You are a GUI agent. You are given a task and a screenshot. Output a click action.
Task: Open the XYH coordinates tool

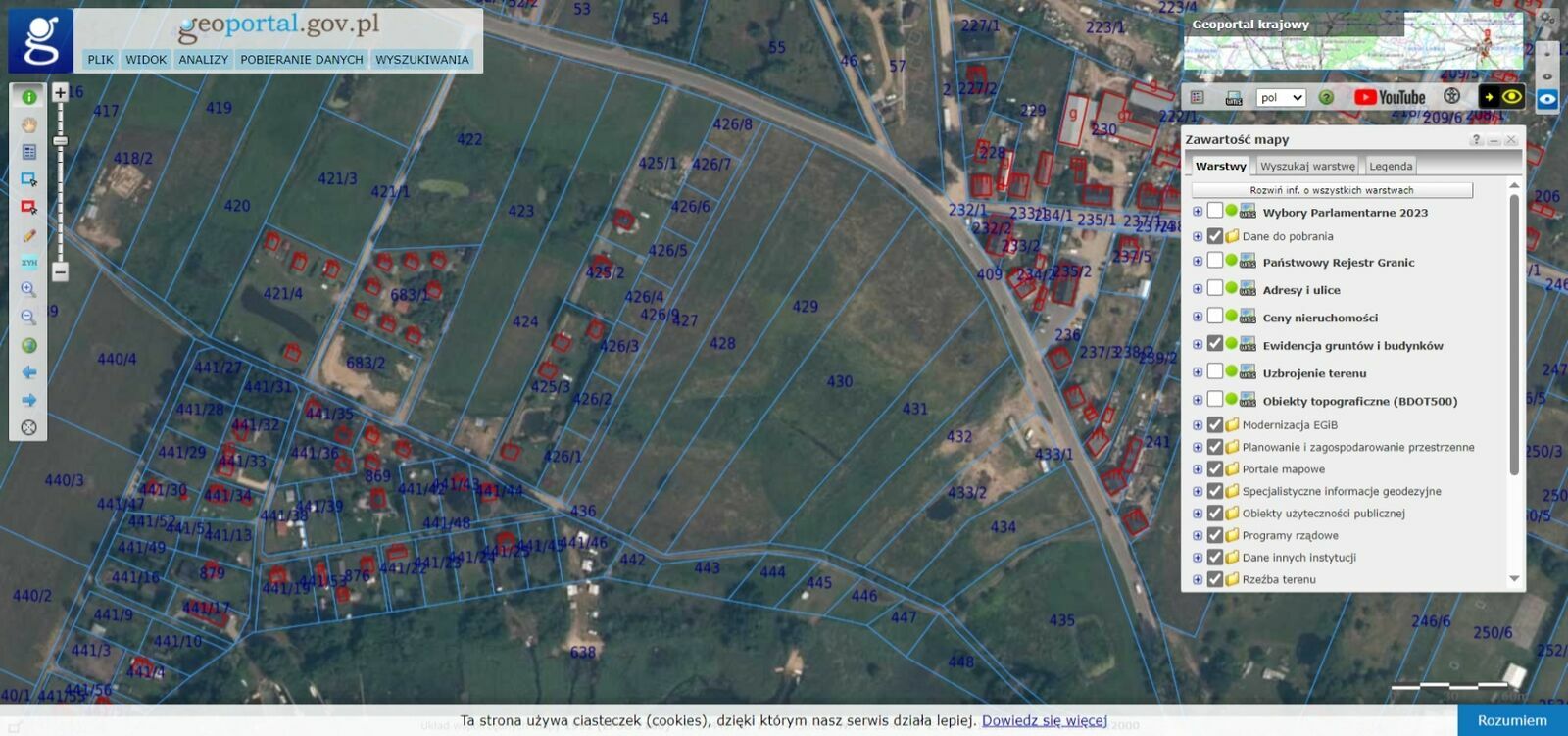(28, 263)
